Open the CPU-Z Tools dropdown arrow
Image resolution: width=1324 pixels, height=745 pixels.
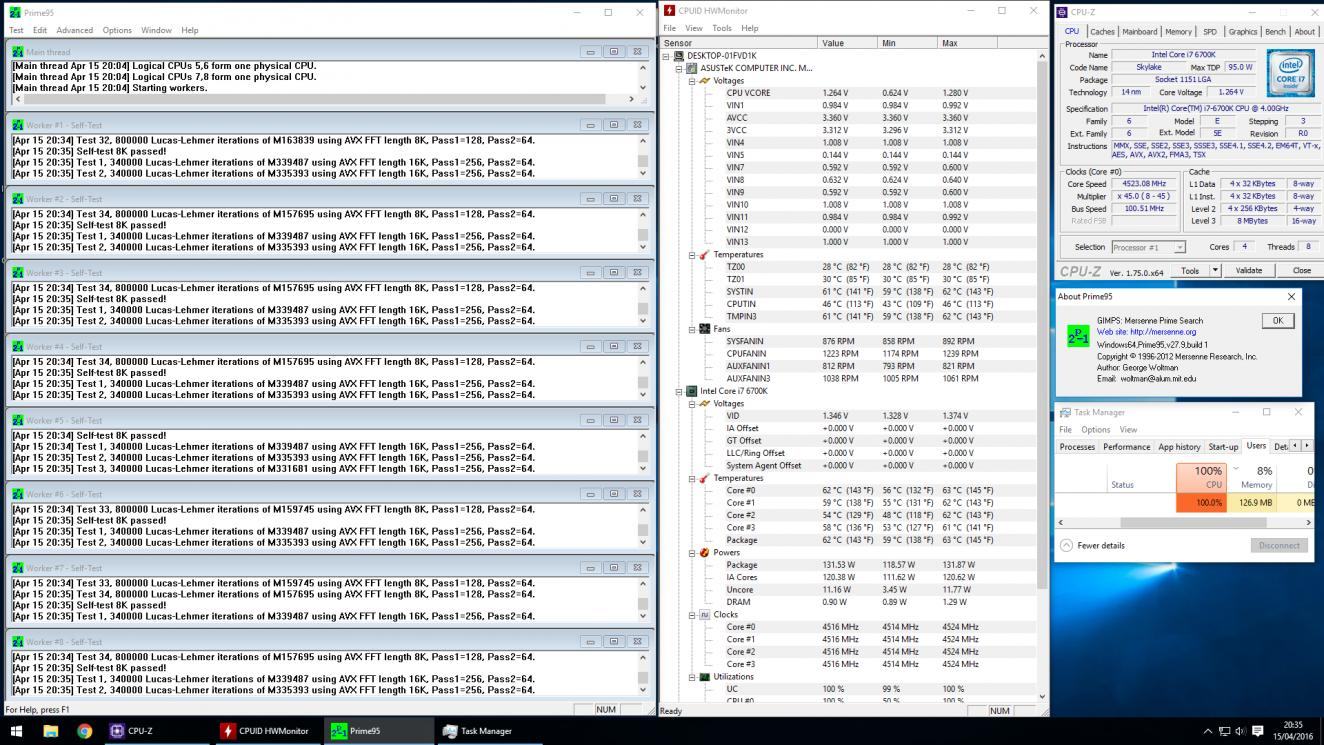click(x=1215, y=270)
